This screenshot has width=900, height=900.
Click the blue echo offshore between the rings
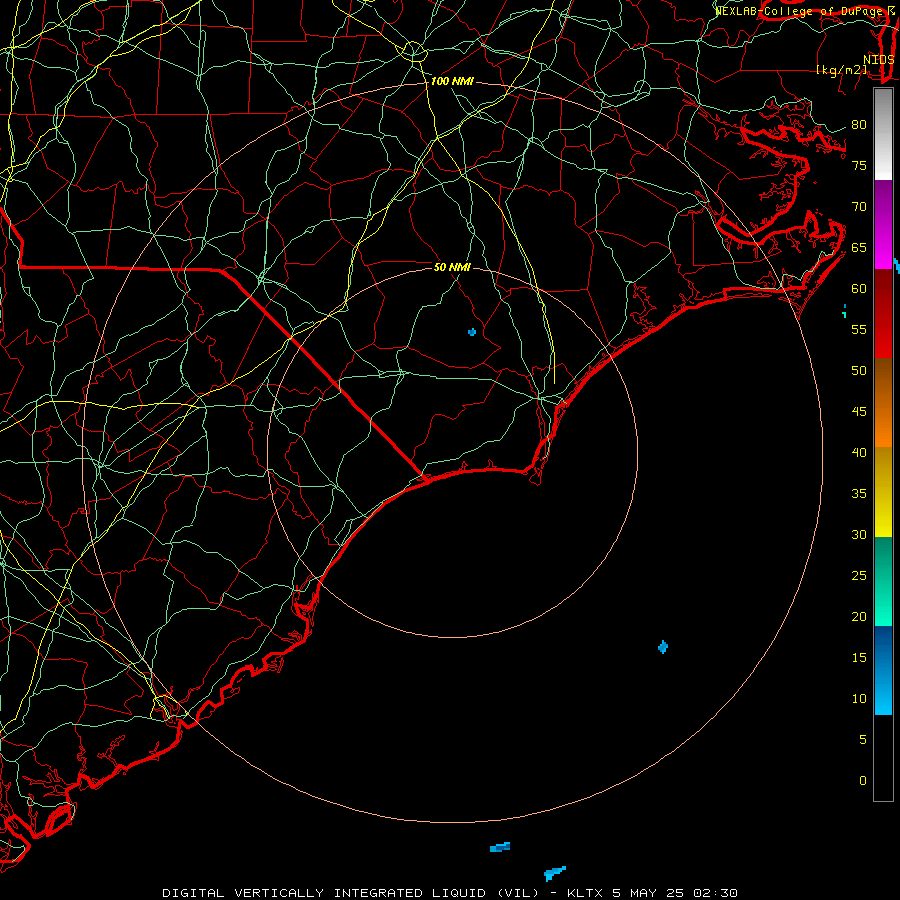click(663, 647)
